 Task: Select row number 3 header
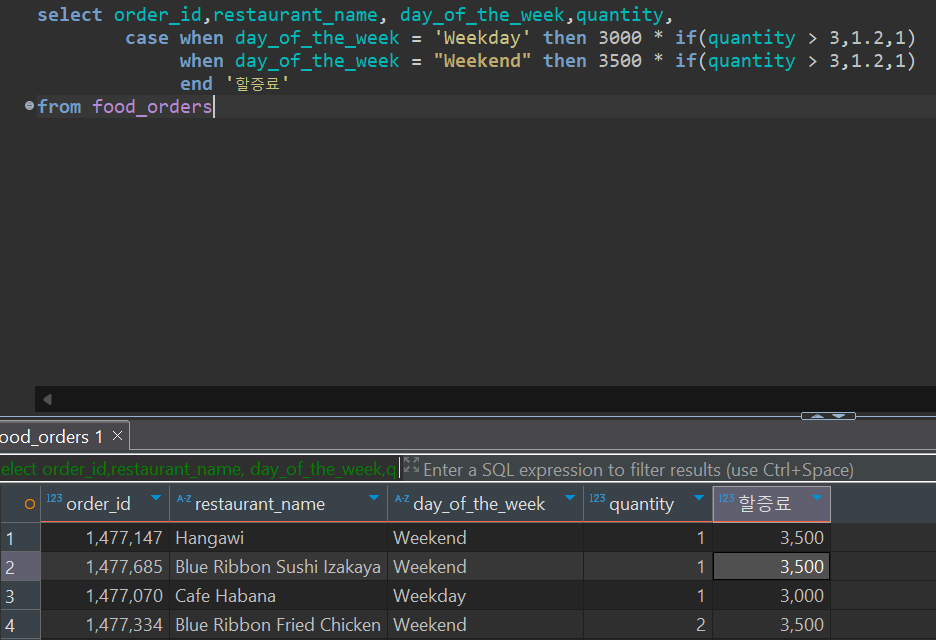coord(20,596)
